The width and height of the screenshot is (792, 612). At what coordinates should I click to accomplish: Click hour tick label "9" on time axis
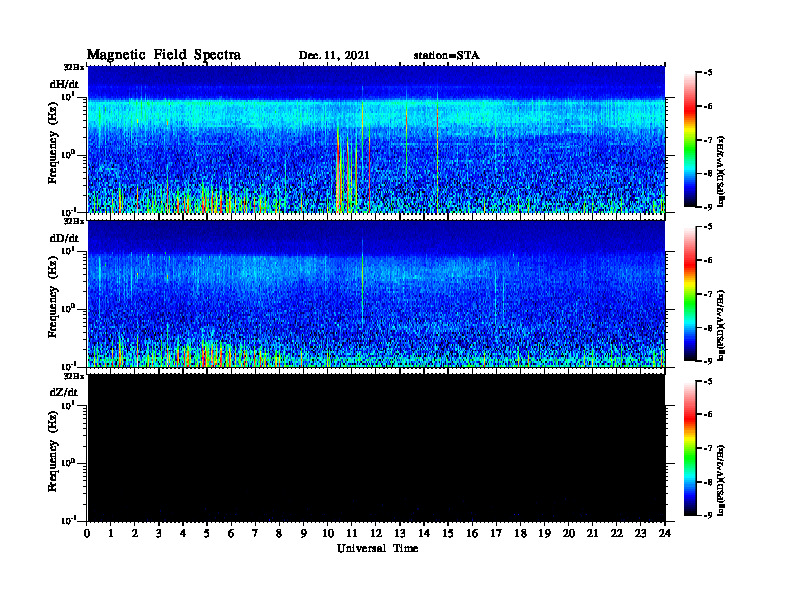(x=303, y=534)
